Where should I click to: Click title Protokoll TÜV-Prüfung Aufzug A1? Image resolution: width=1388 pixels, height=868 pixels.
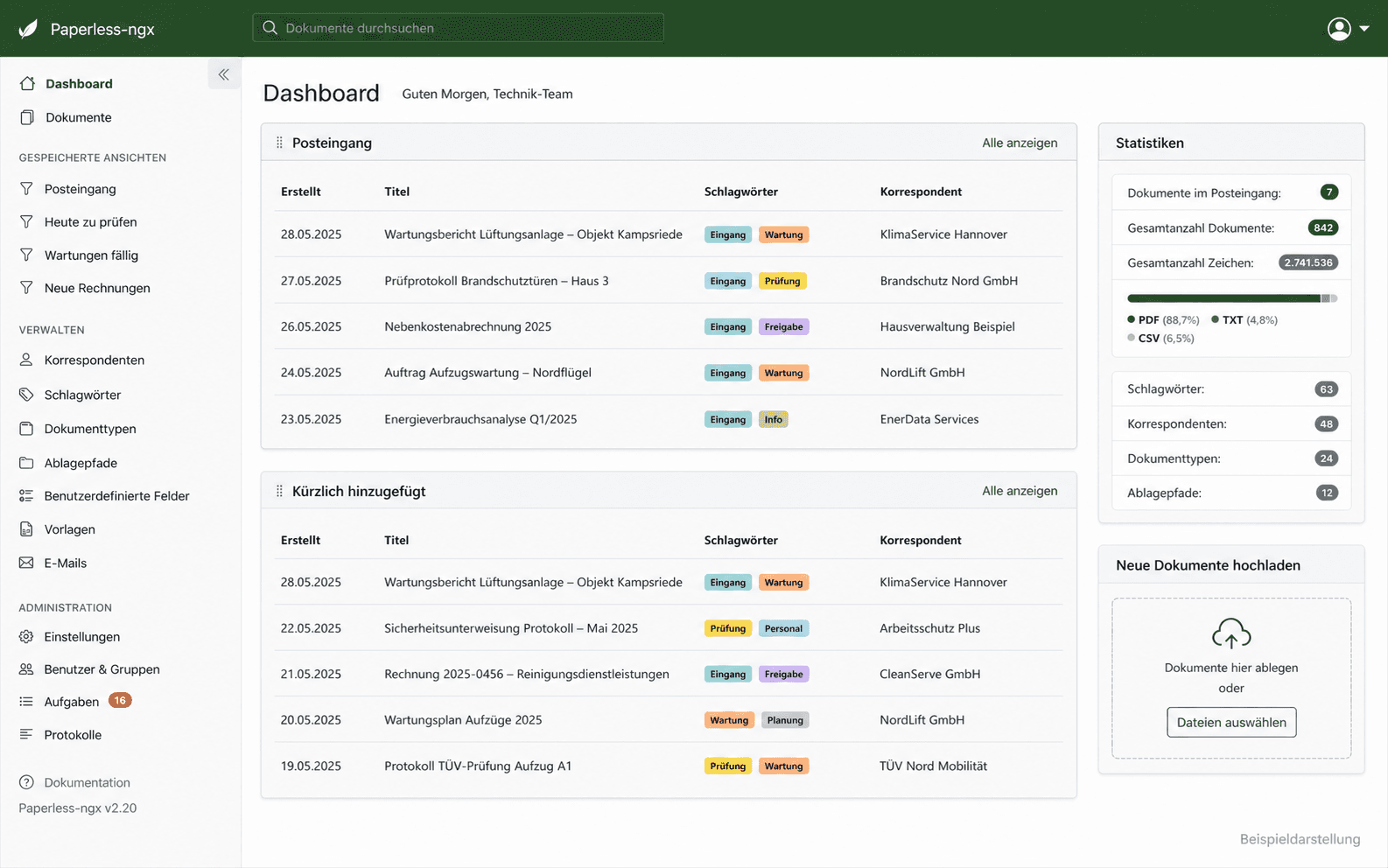(478, 766)
